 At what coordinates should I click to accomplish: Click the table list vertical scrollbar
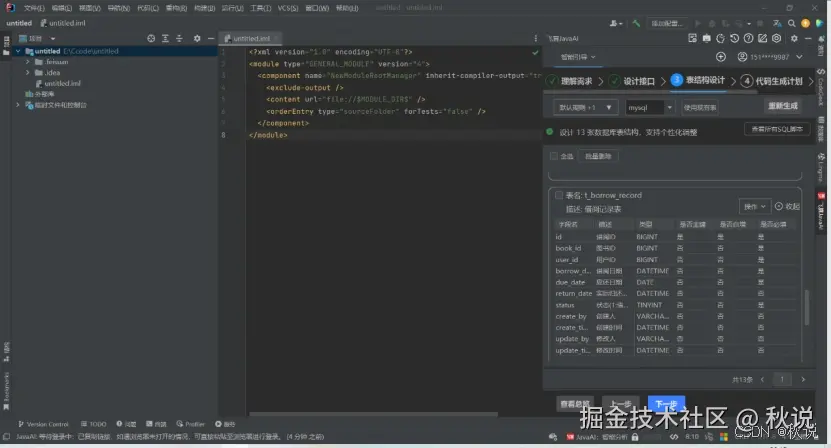point(807,307)
